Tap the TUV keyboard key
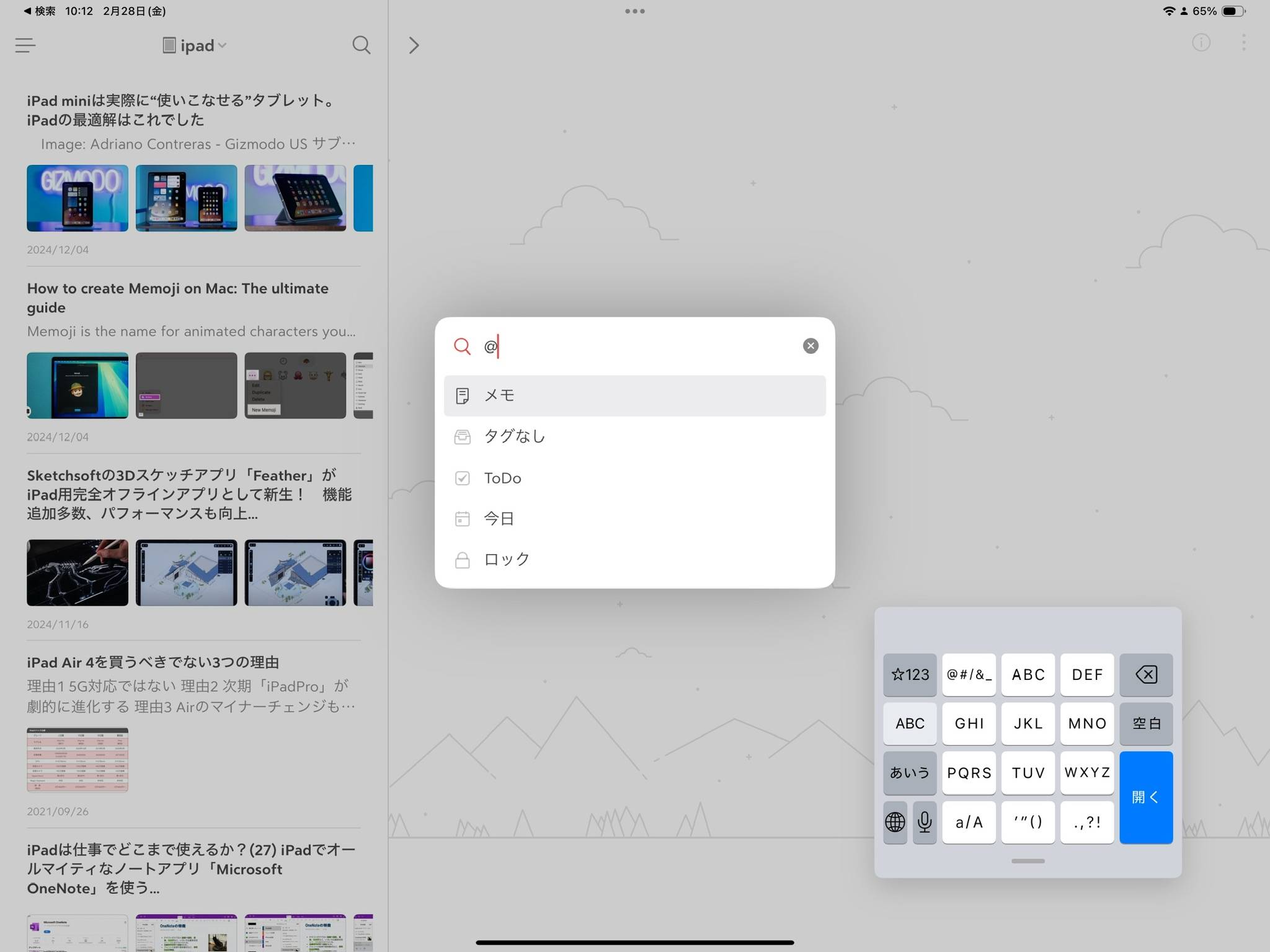The width and height of the screenshot is (1270, 952). [x=1028, y=773]
